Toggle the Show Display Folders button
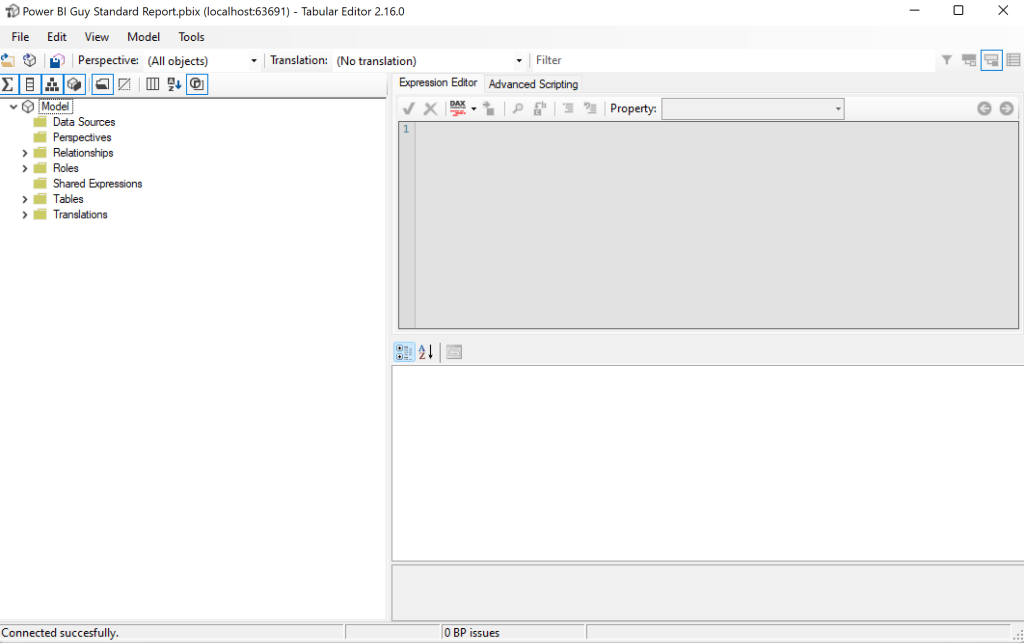This screenshot has width=1024, height=643. click(102, 85)
